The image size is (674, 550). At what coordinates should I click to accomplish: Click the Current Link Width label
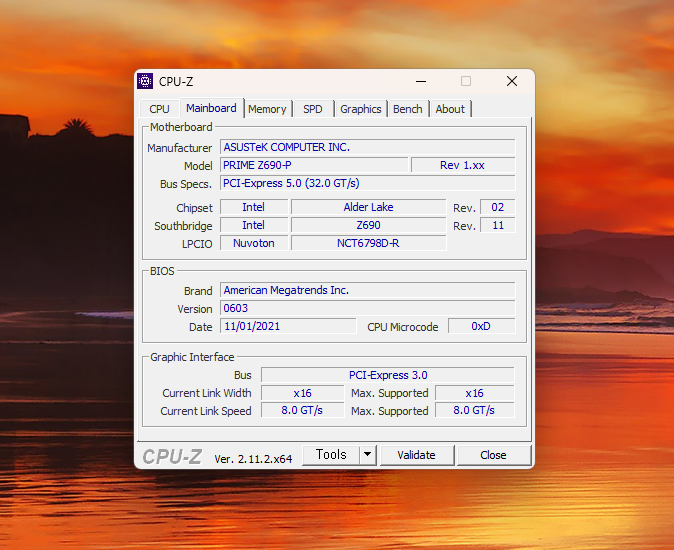207,393
